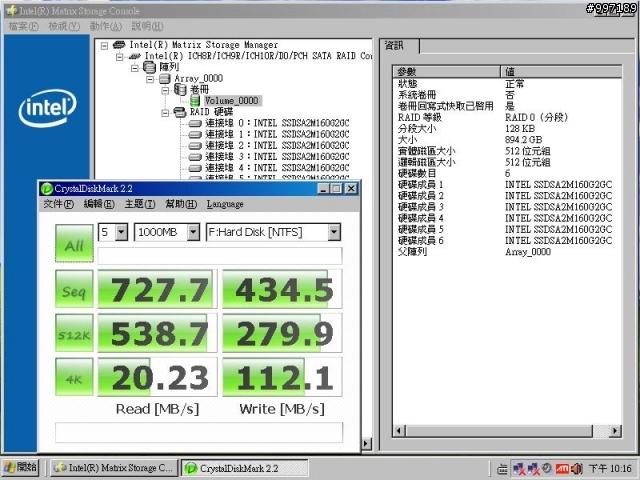
Task: Click left arrow of info panel scrollbar
Action: [400, 431]
